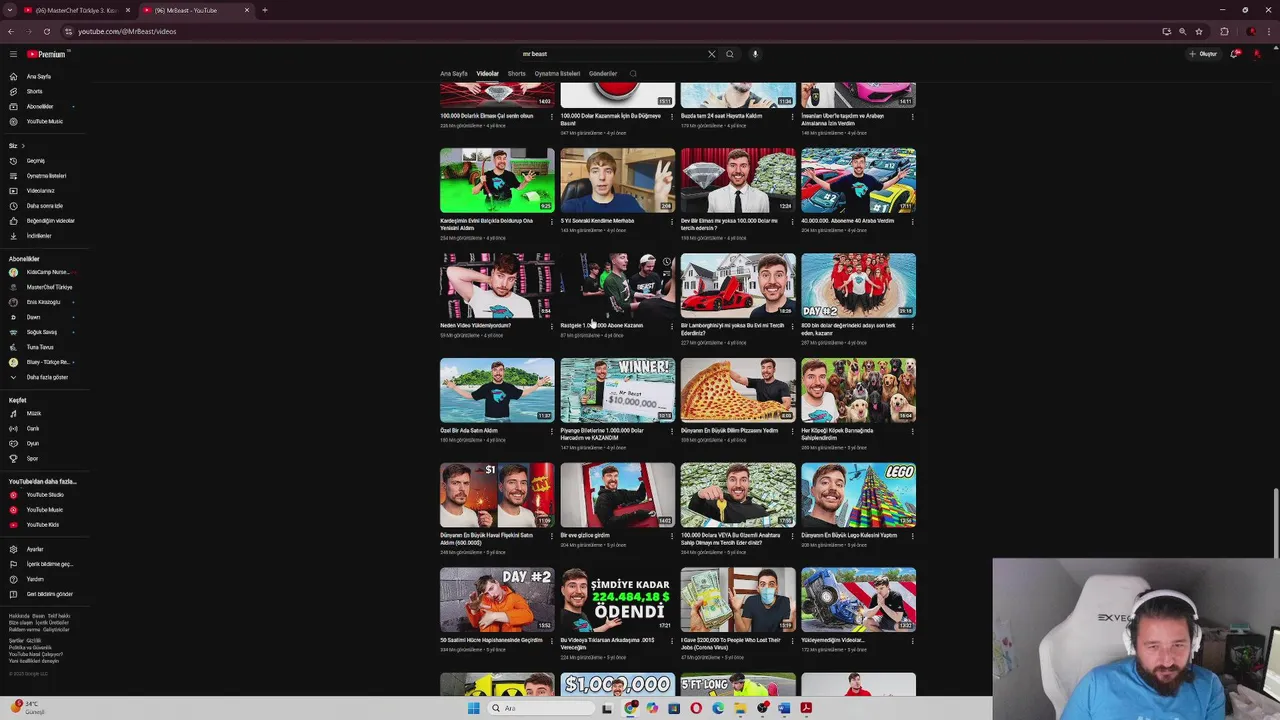Click the YouTube Premium logo

46,54
